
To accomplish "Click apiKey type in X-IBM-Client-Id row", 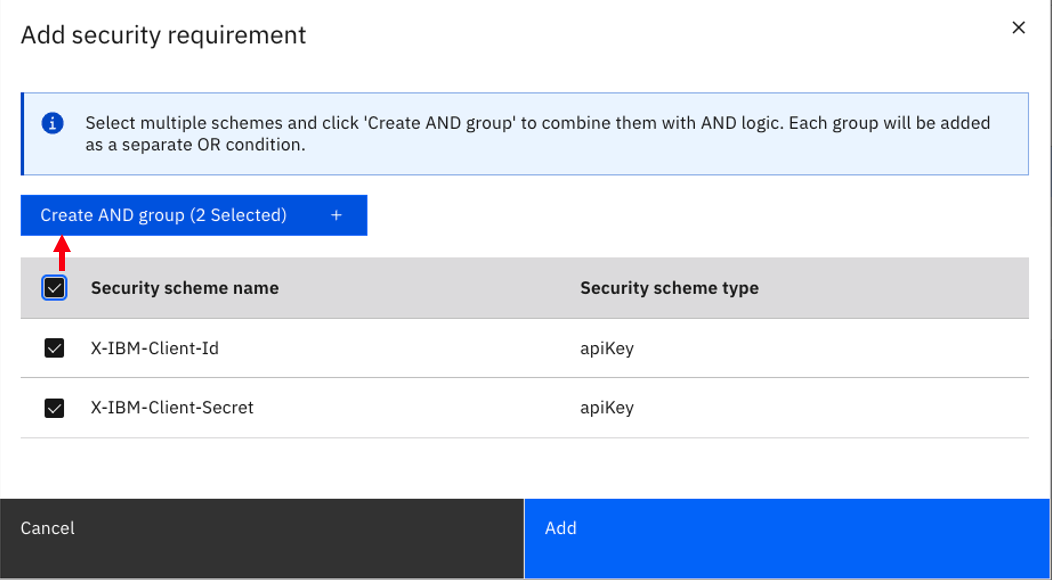I will (x=607, y=349).
